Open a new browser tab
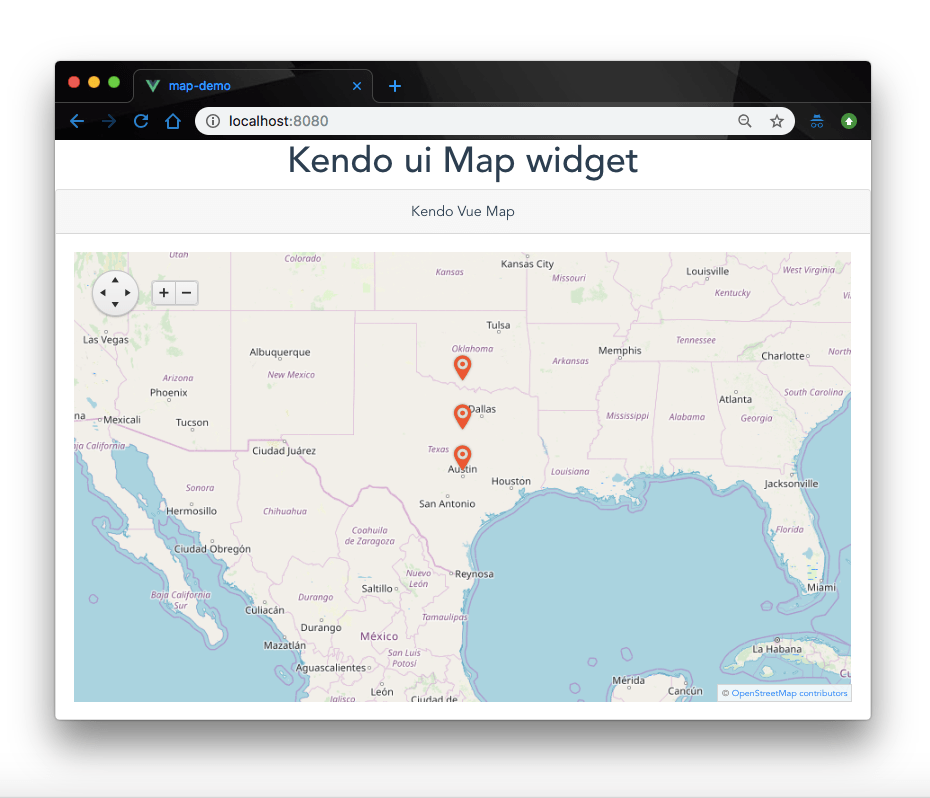This screenshot has width=930, height=798. (395, 86)
